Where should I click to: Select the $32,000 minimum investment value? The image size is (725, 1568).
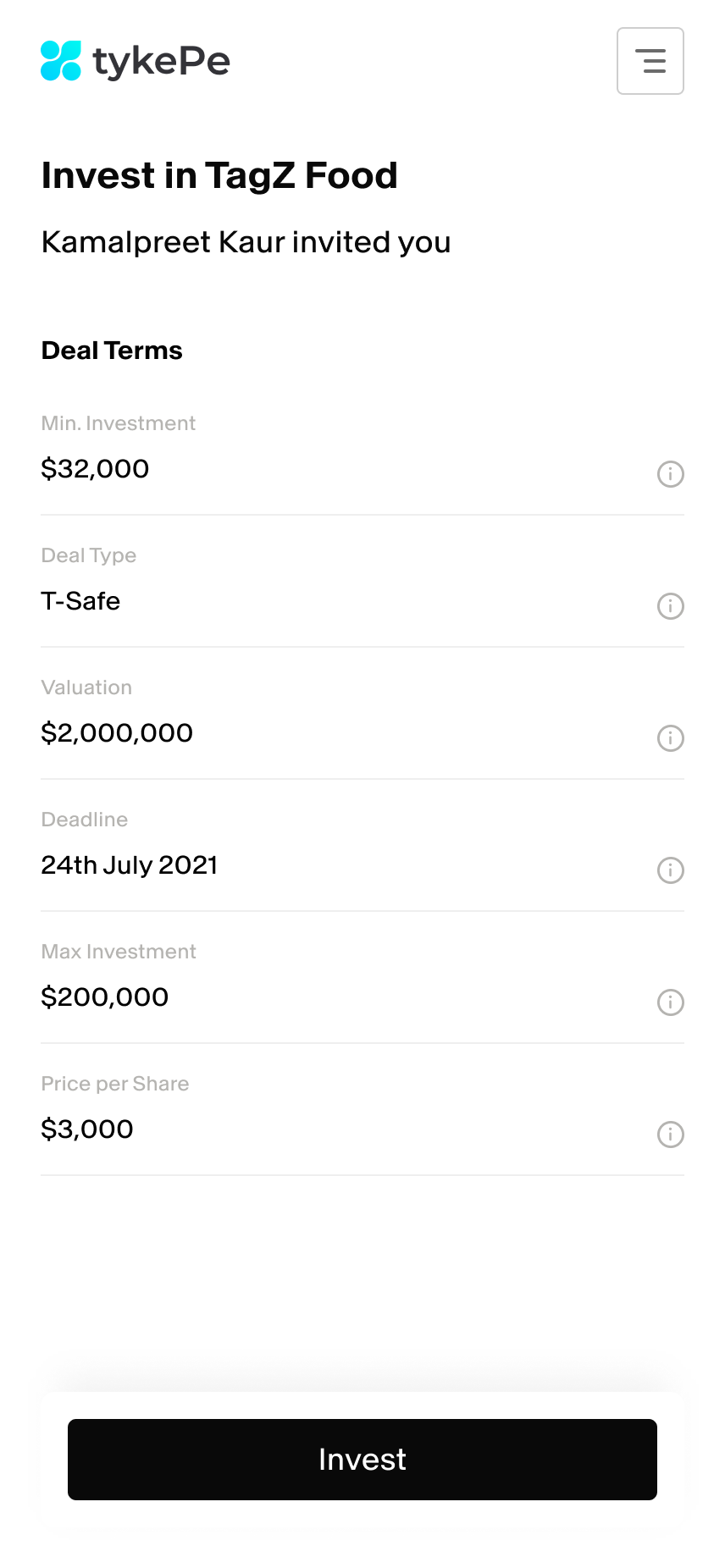click(x=95, y=469)
